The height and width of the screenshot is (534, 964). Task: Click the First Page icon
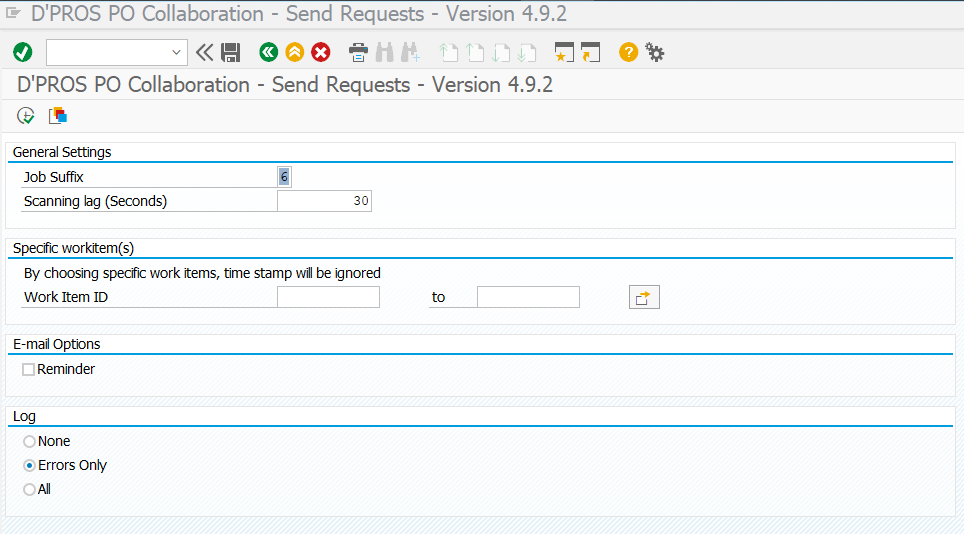(x=449, y=52)
